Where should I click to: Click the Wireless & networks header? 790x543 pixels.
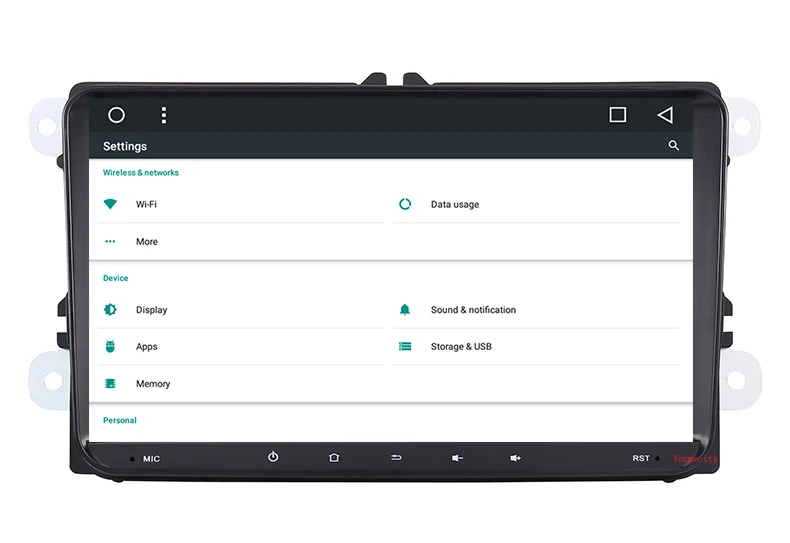point(141,172)
